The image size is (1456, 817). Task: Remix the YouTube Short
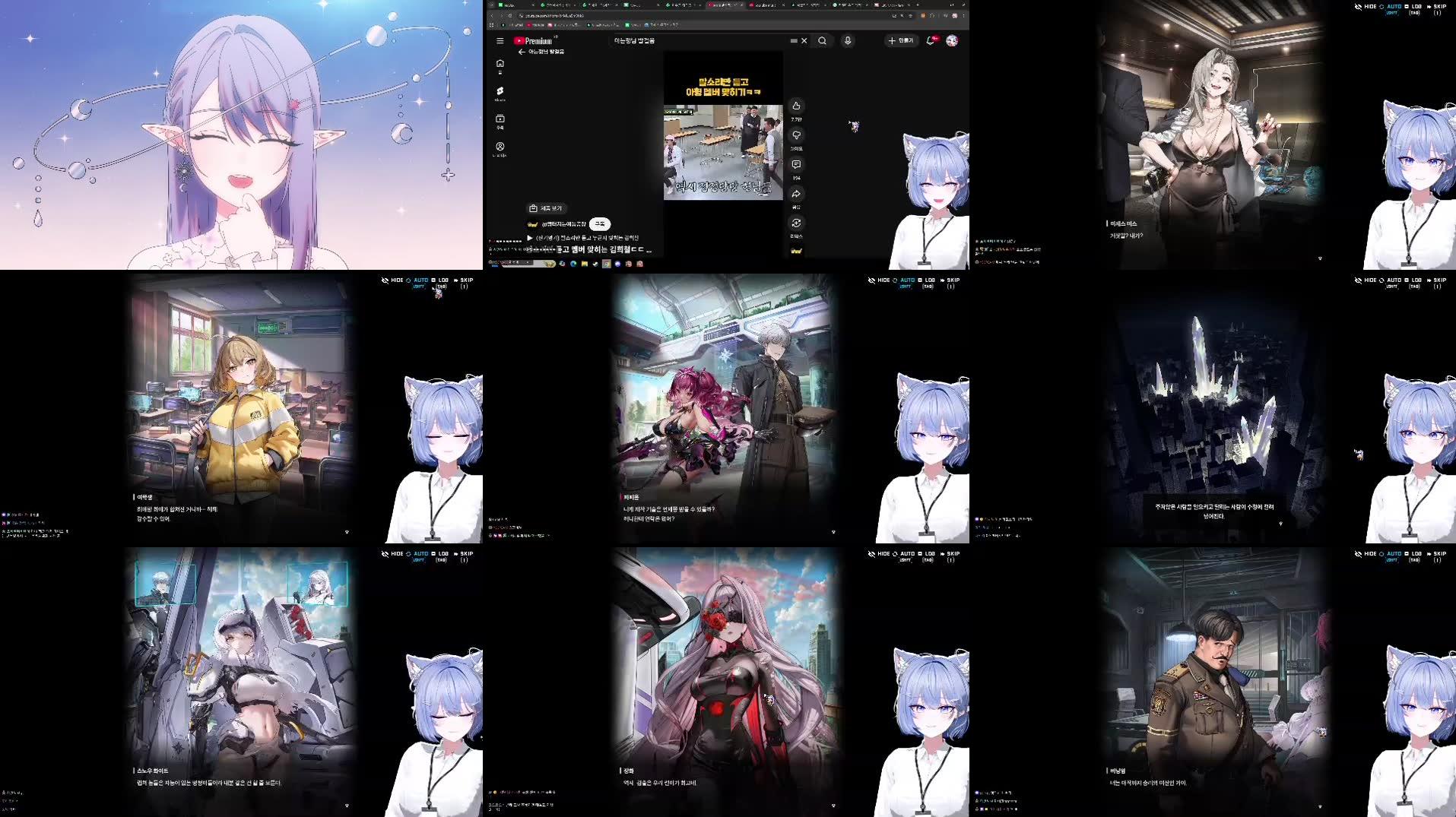(x=796, y=223)
